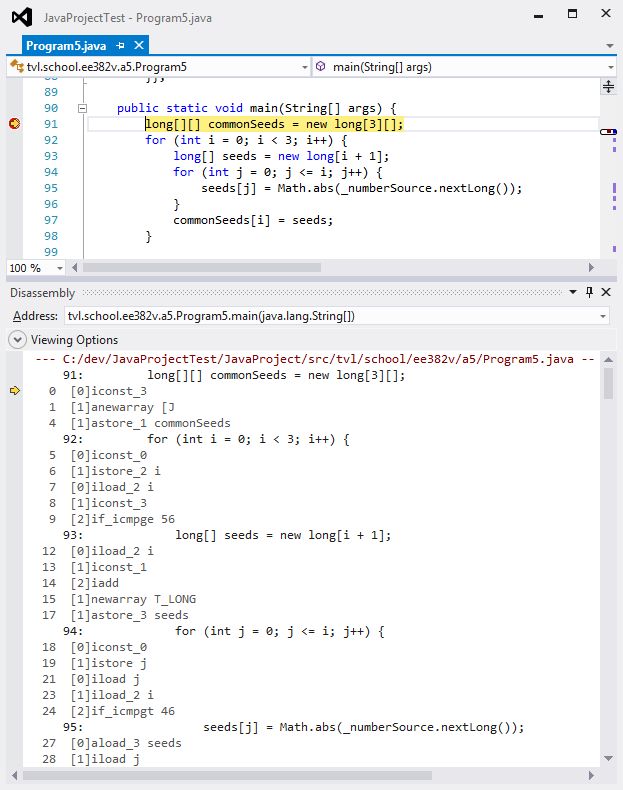Open the document list dropdown arrow
The width and height of the screenshot is (623, 790).
tap(610, 46)
